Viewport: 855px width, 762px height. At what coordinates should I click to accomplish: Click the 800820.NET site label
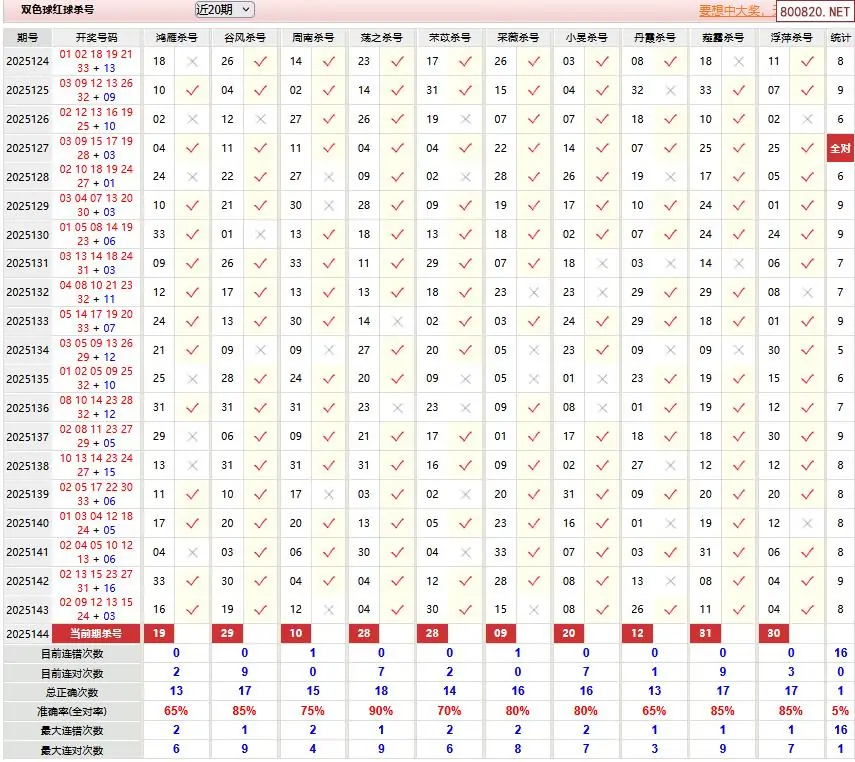point(814,12)
